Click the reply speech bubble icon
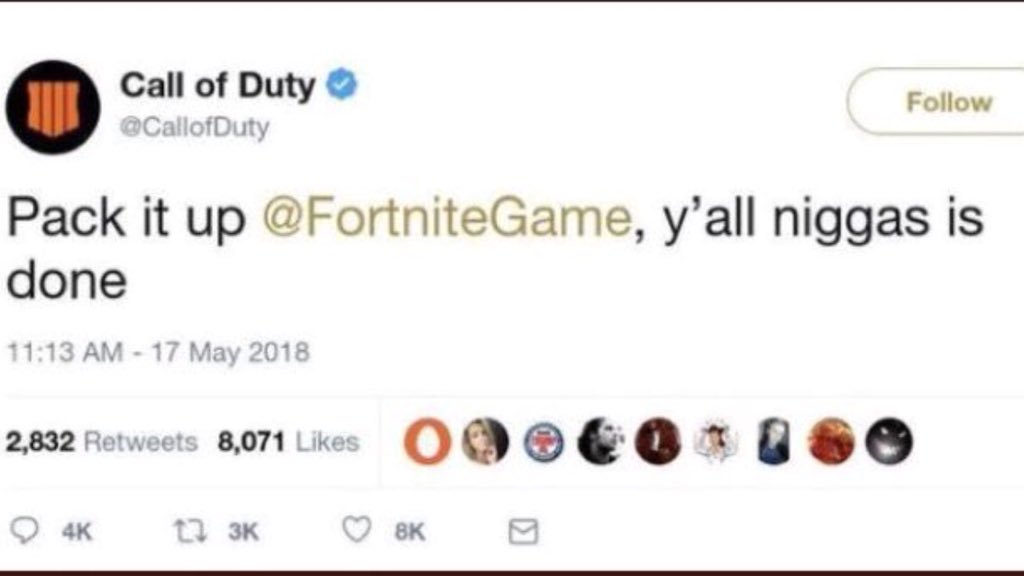 (25, 530)
